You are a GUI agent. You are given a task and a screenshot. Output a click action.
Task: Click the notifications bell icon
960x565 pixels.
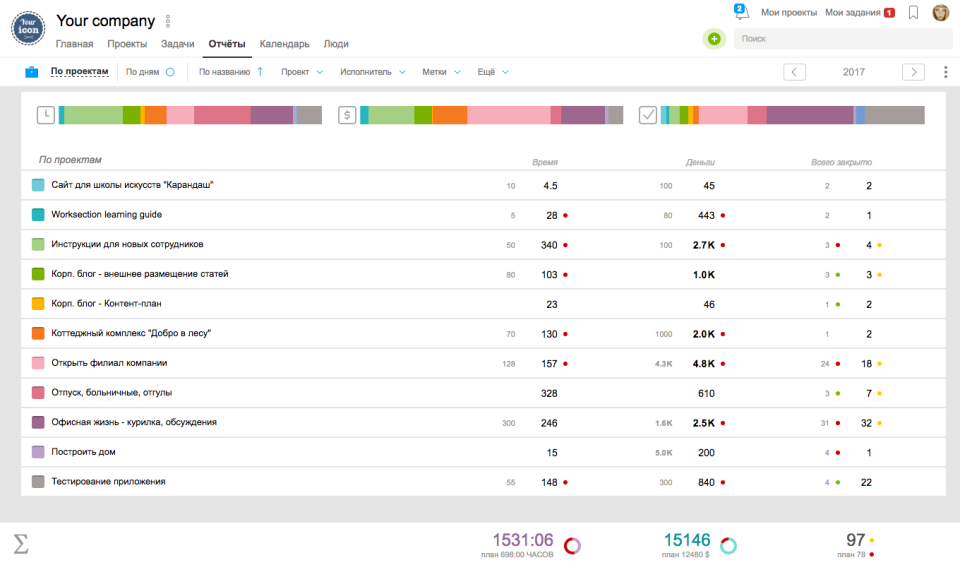coord(741,12)
